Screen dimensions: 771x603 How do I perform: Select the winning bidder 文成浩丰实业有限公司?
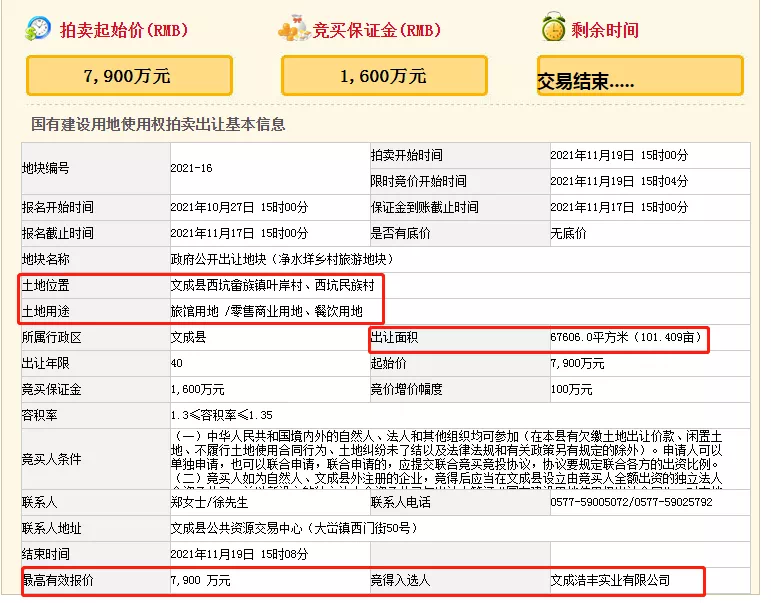(x=610, y=580)
